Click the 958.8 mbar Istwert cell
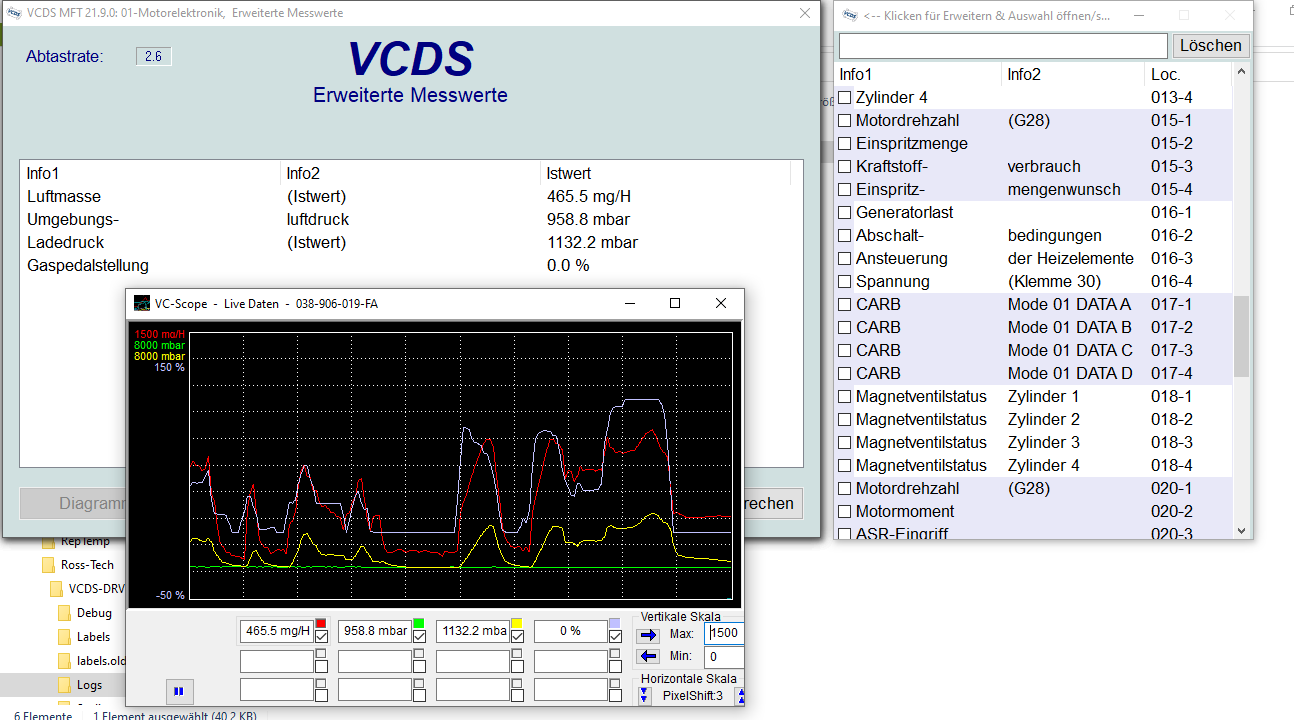The image size is (1294, 720). 588,219
